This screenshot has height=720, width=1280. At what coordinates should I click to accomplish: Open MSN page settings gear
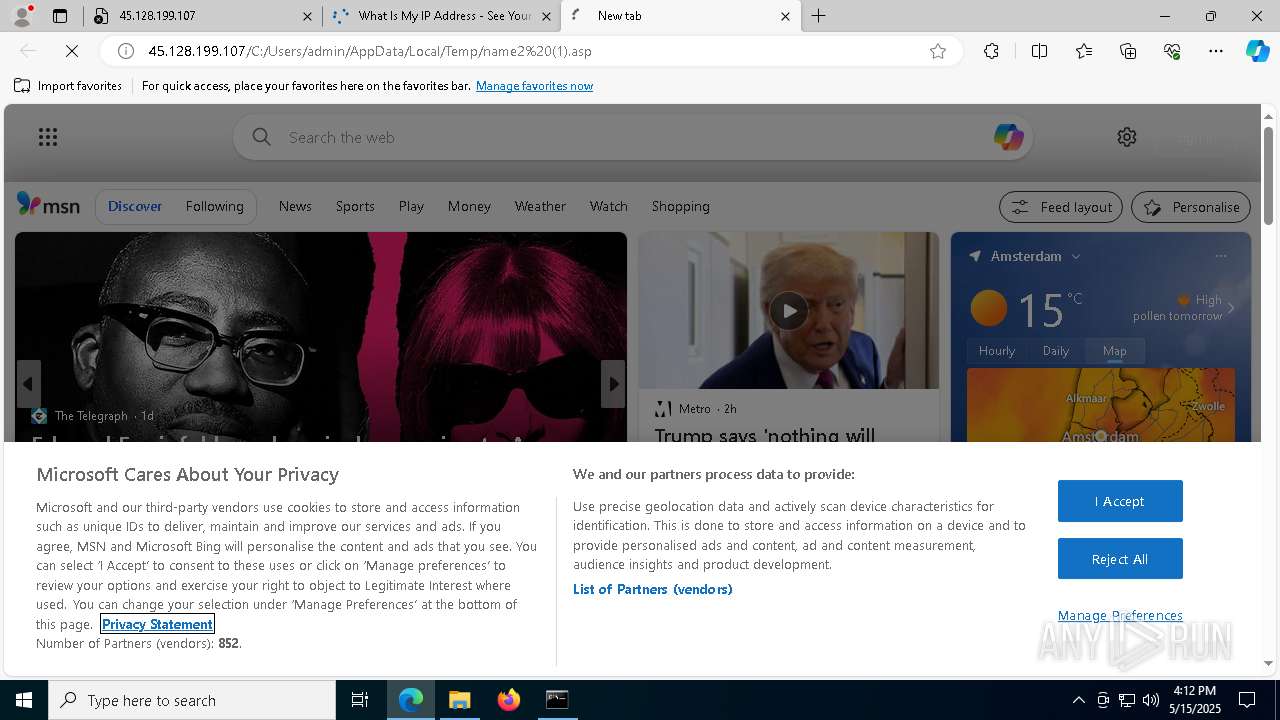[1127, 137]
